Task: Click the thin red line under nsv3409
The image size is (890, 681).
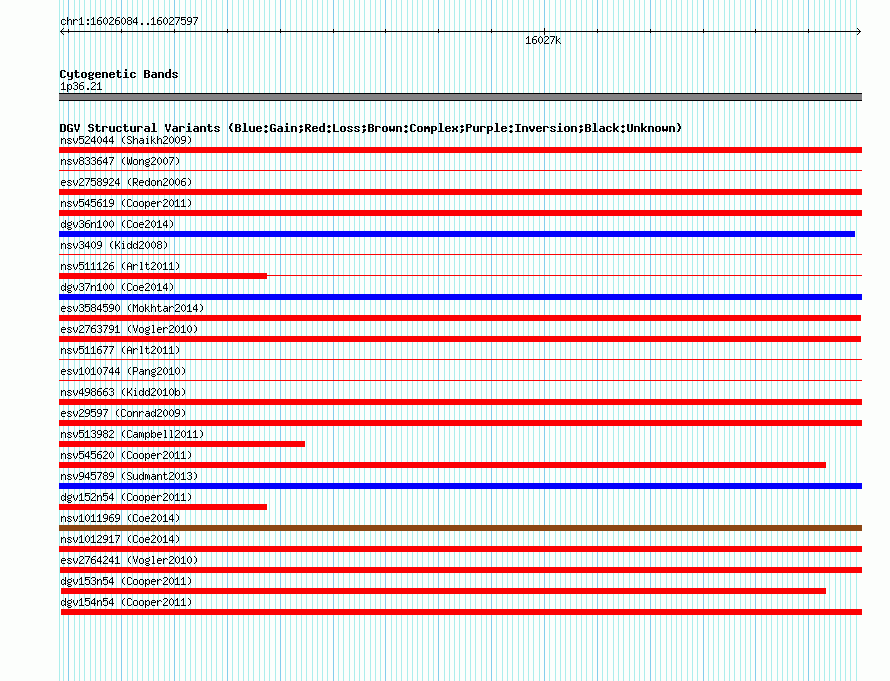Action: click(x=460, y=254)
